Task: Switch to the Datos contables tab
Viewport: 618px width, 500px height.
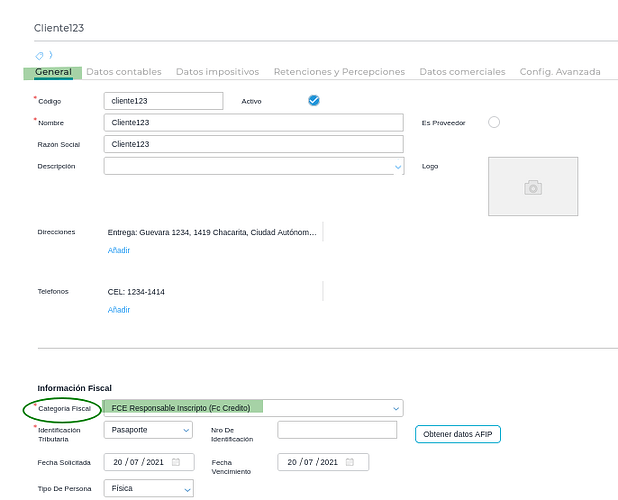Action: point(124,72)
